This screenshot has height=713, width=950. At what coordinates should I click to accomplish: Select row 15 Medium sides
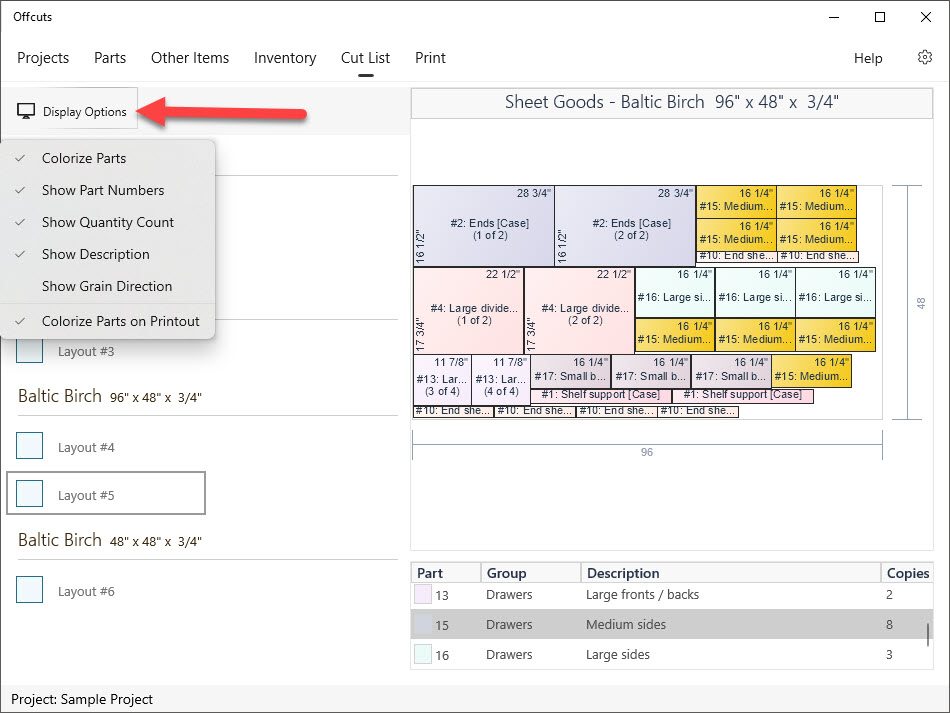[671, 624]
